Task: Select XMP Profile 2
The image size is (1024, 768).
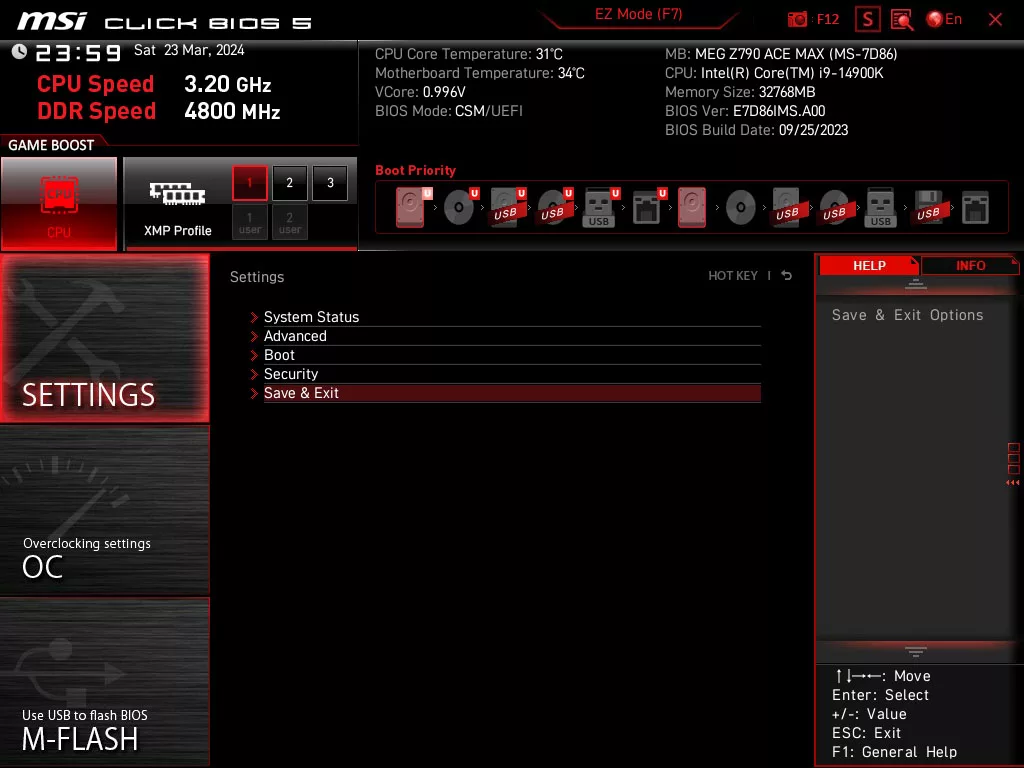Action: pos(289,183)
